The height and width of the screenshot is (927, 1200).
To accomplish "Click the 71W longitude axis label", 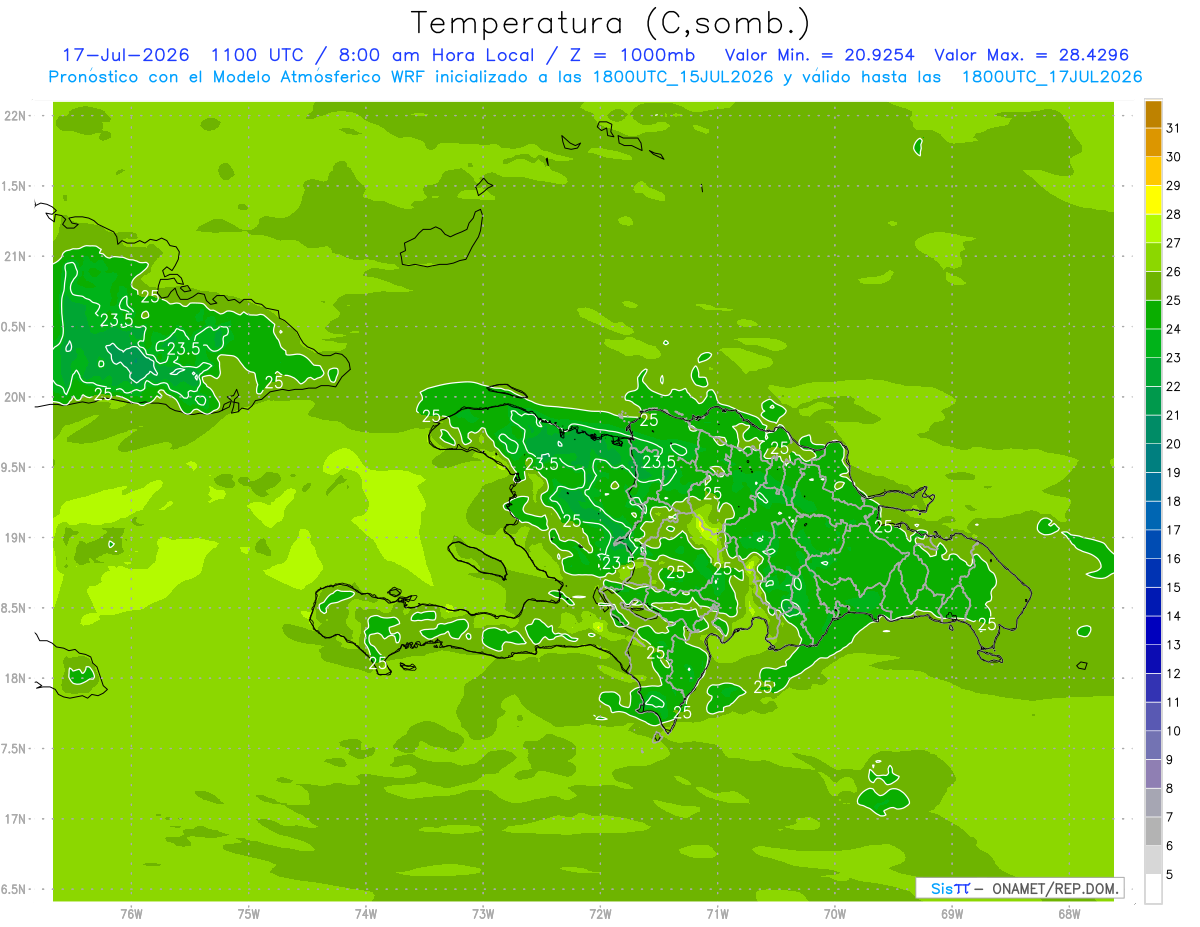I will point(717,914).
